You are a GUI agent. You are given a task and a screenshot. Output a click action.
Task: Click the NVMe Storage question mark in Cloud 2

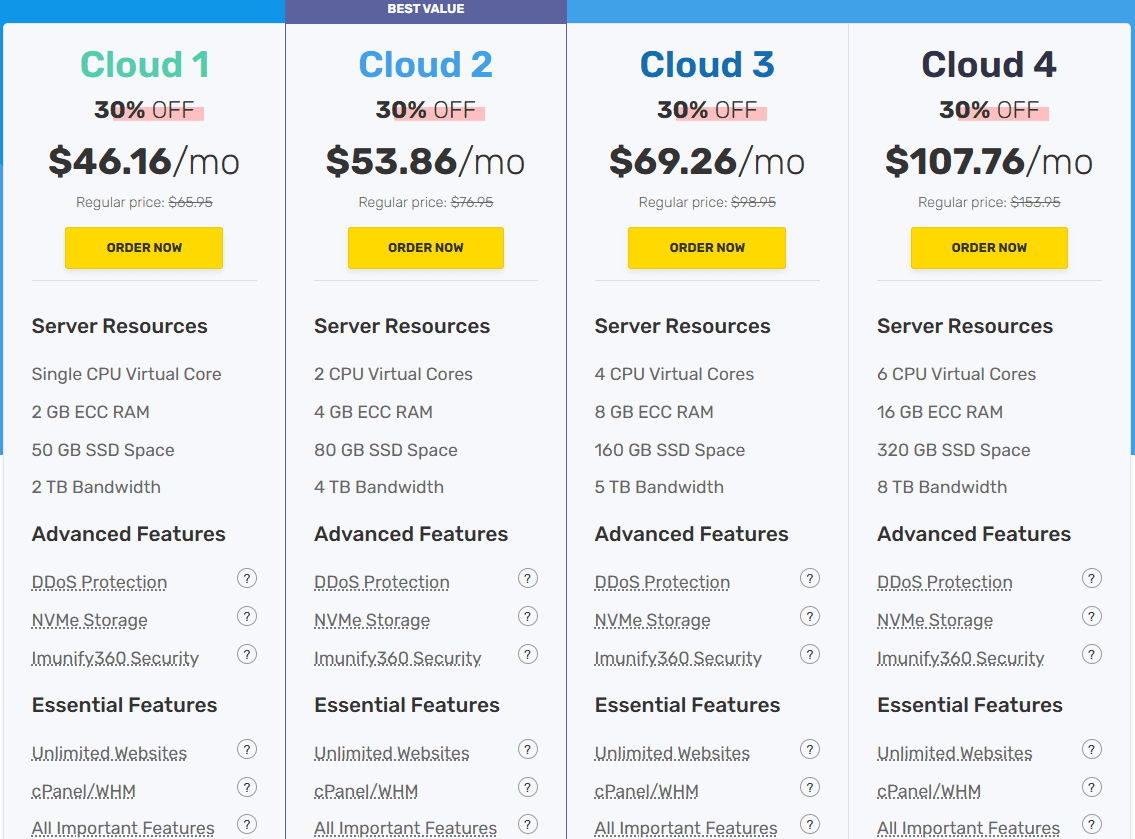click(x=528, y=616)
